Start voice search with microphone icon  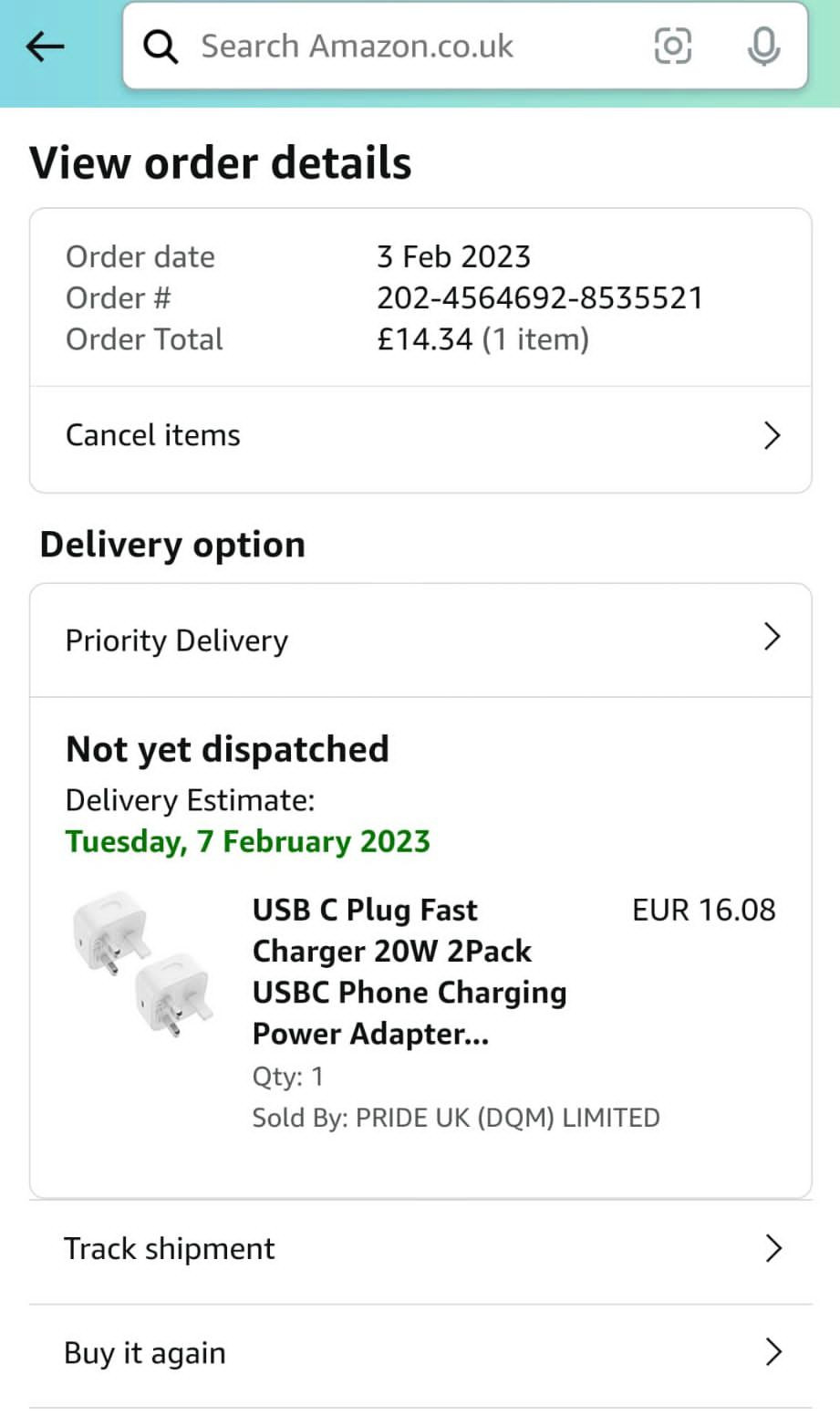(x=762, y=47)
